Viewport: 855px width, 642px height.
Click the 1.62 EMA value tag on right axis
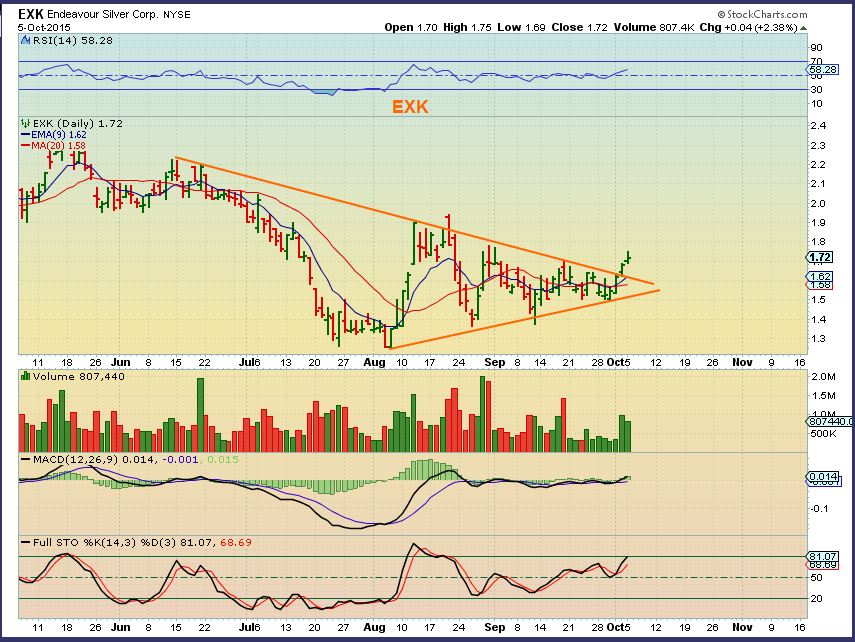coord(820,276)
